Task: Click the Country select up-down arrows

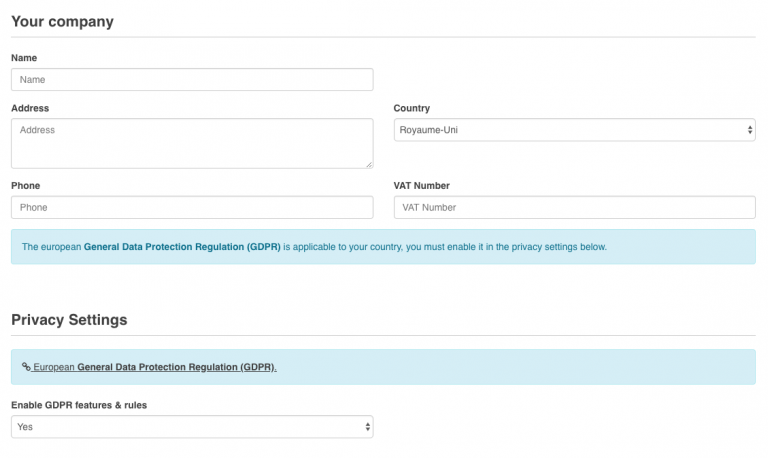Action: coord(750,130)
